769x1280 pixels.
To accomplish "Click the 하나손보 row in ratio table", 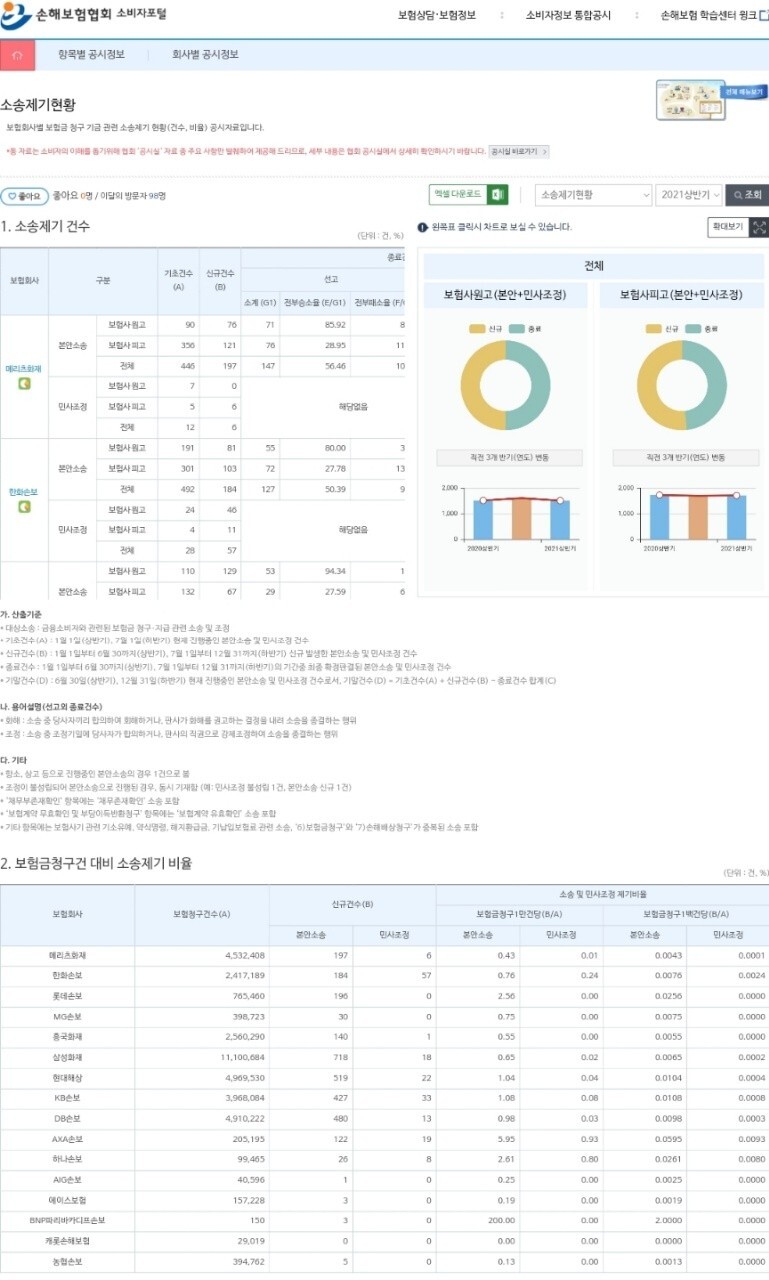I will pos(384,1159).
